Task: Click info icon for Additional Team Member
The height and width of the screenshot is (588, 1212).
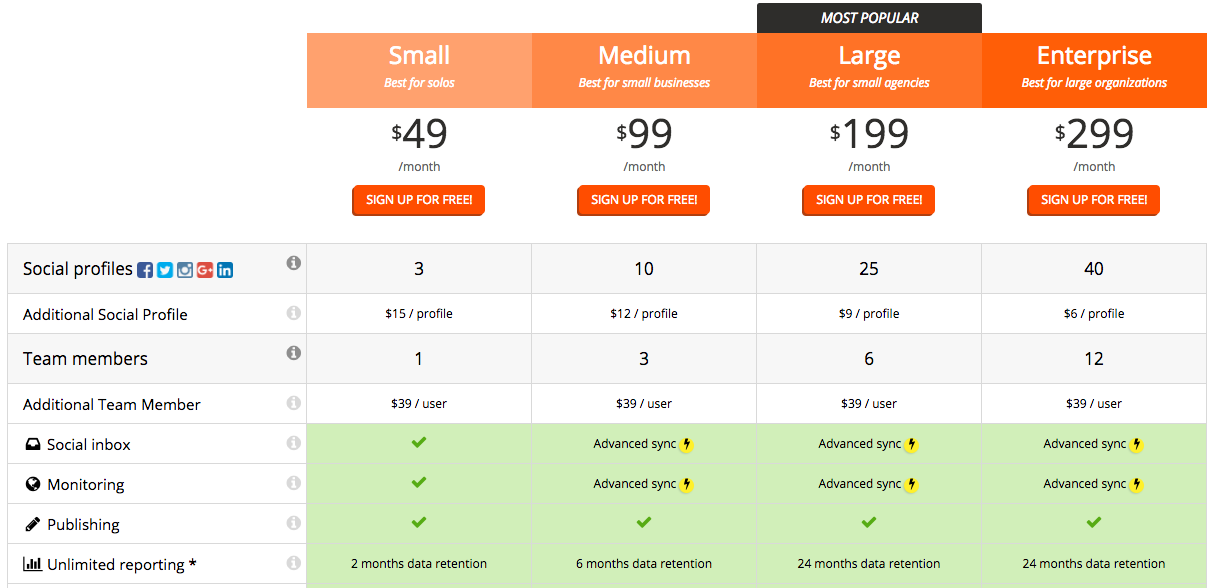Action: pyautogui.click(x=294, y=403)
